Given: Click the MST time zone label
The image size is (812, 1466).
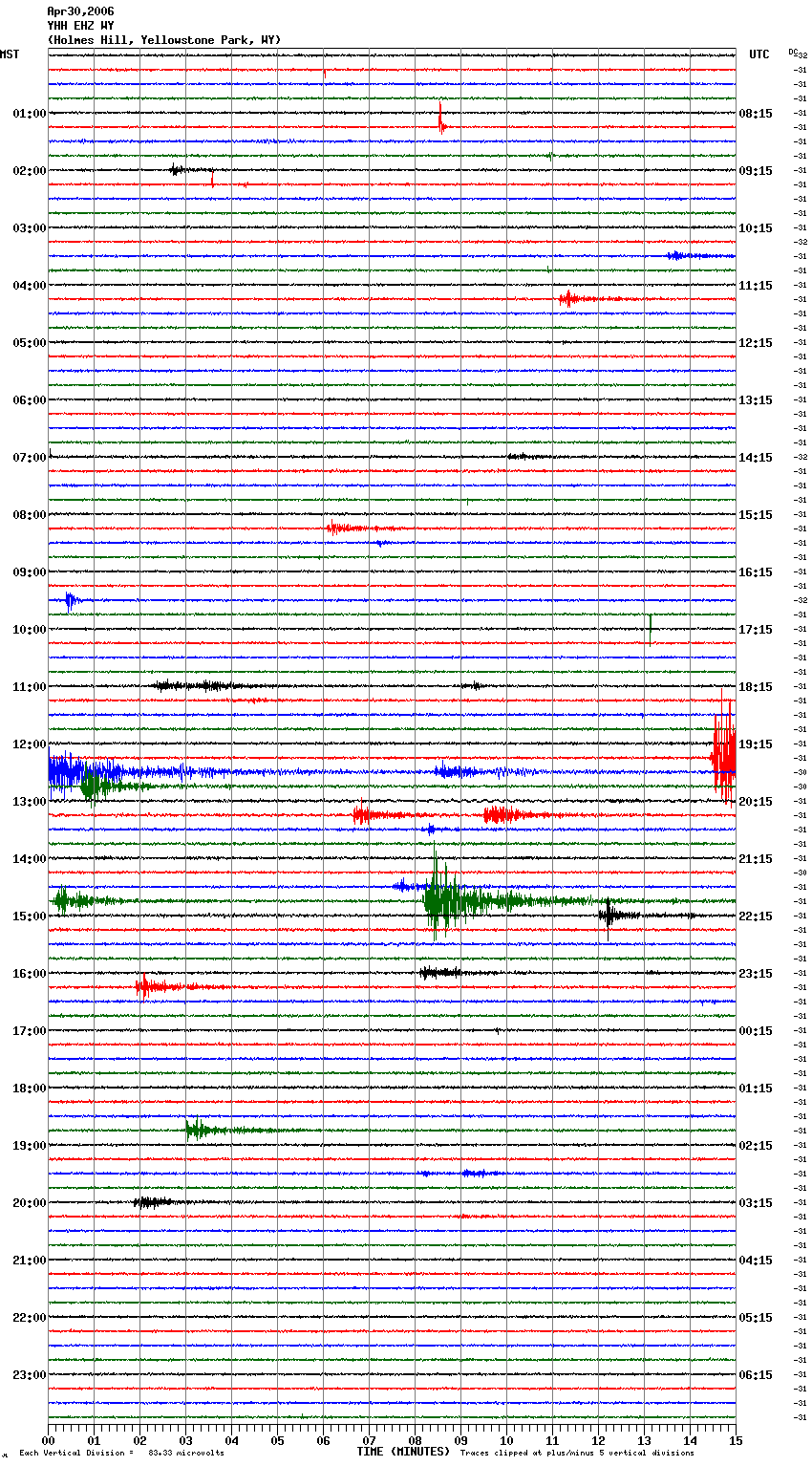Looking at the screenshot, I should pyautogui.click(x=10, y=54).
